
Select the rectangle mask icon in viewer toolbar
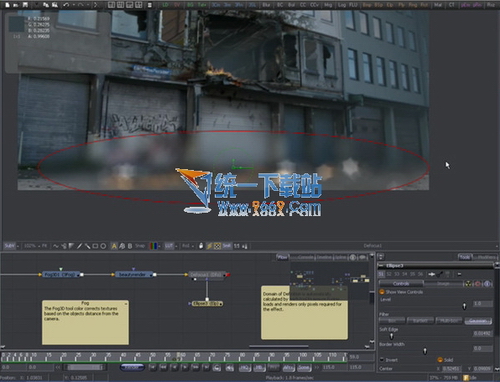tap(95, 246)
